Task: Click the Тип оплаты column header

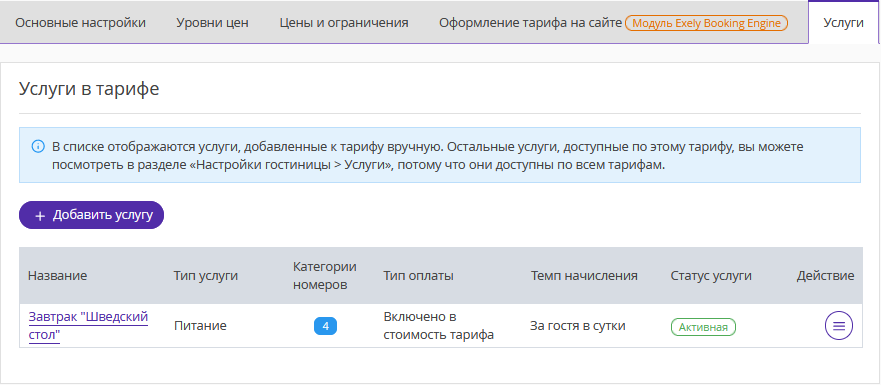Action: click(419, 275)
